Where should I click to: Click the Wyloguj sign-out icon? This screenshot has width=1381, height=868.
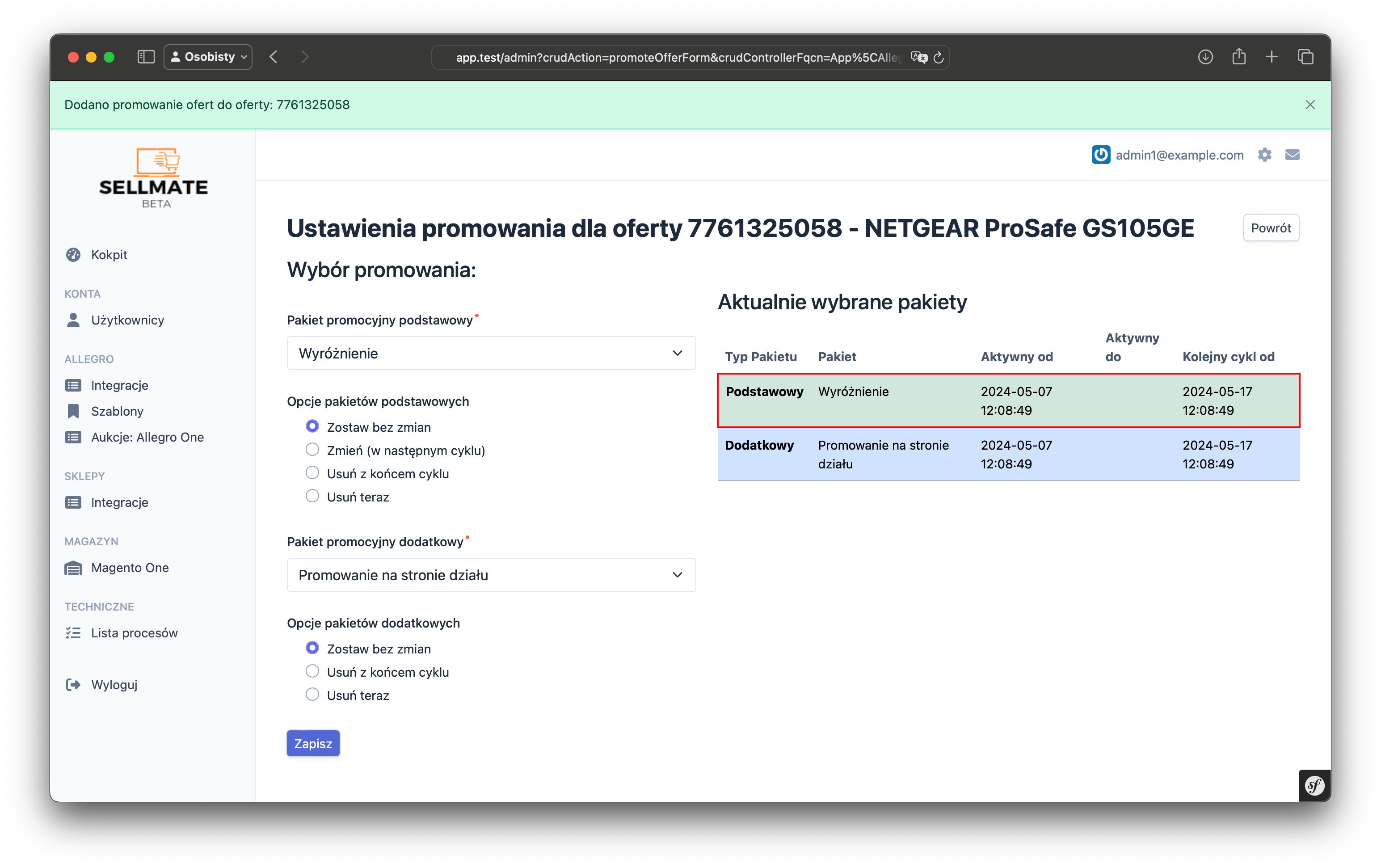pyautogui.click(x=73, y=685)
